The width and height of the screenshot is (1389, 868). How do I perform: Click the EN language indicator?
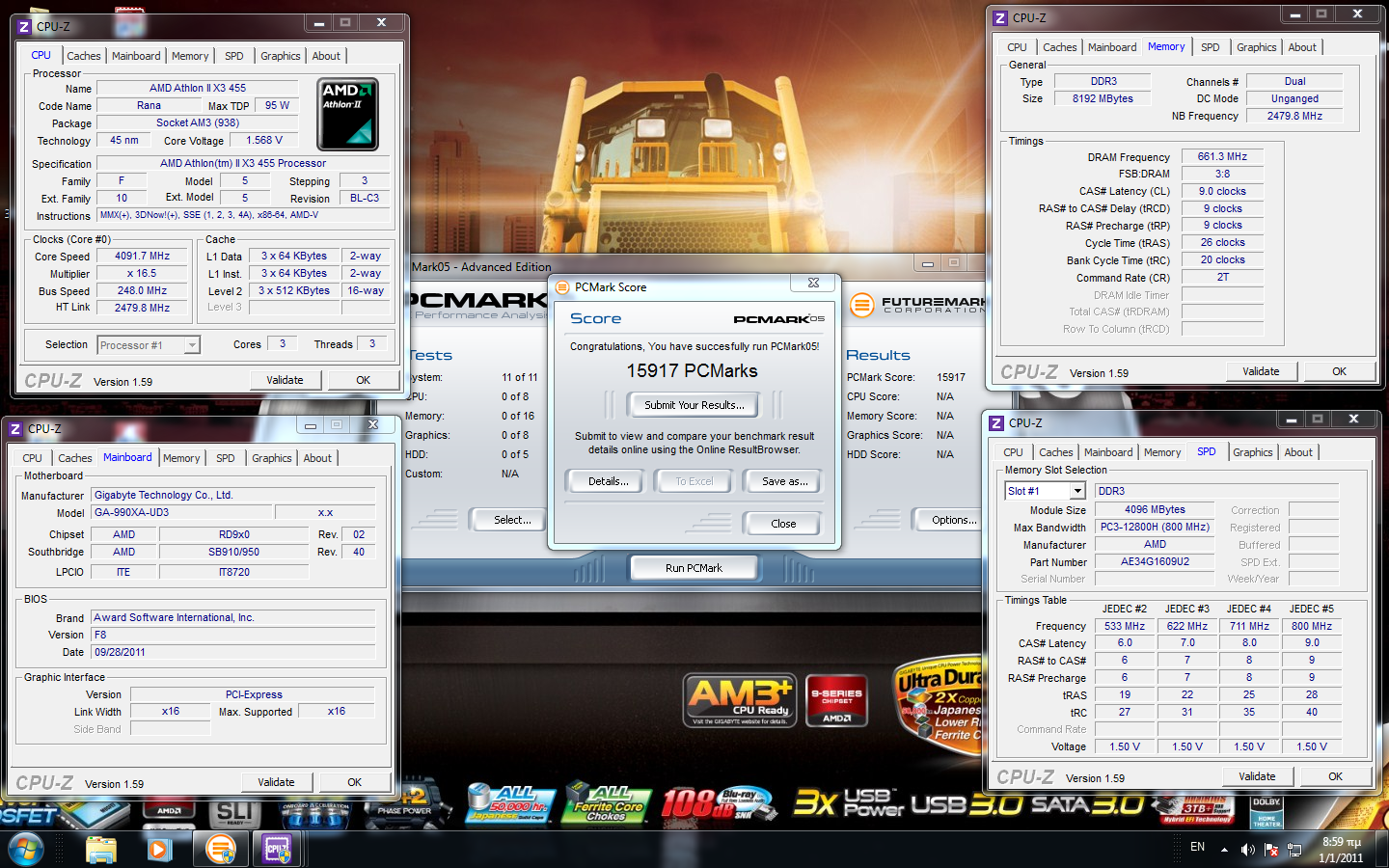point(1197,847)
